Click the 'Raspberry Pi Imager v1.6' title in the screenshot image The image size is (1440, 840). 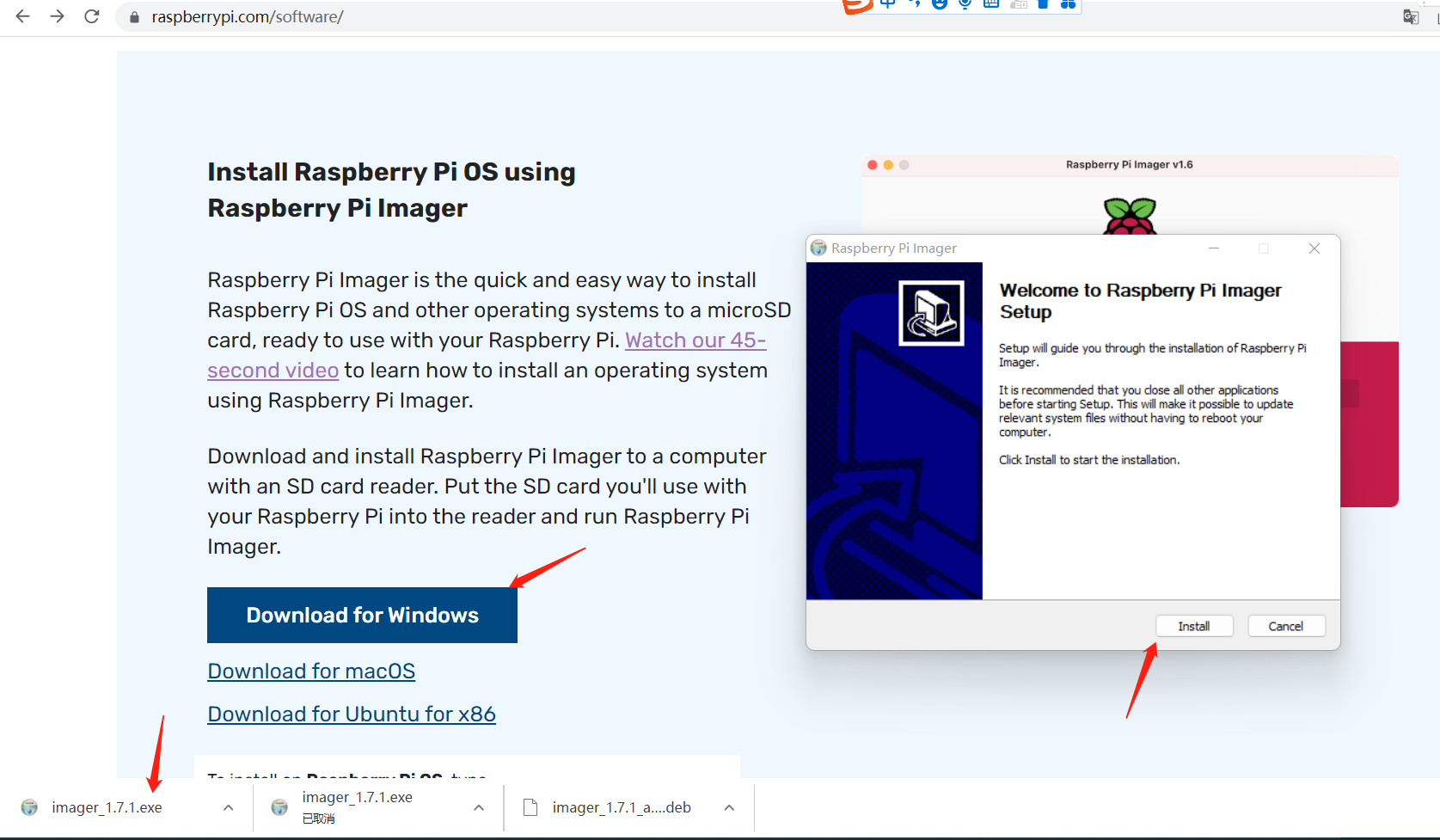1130,164
